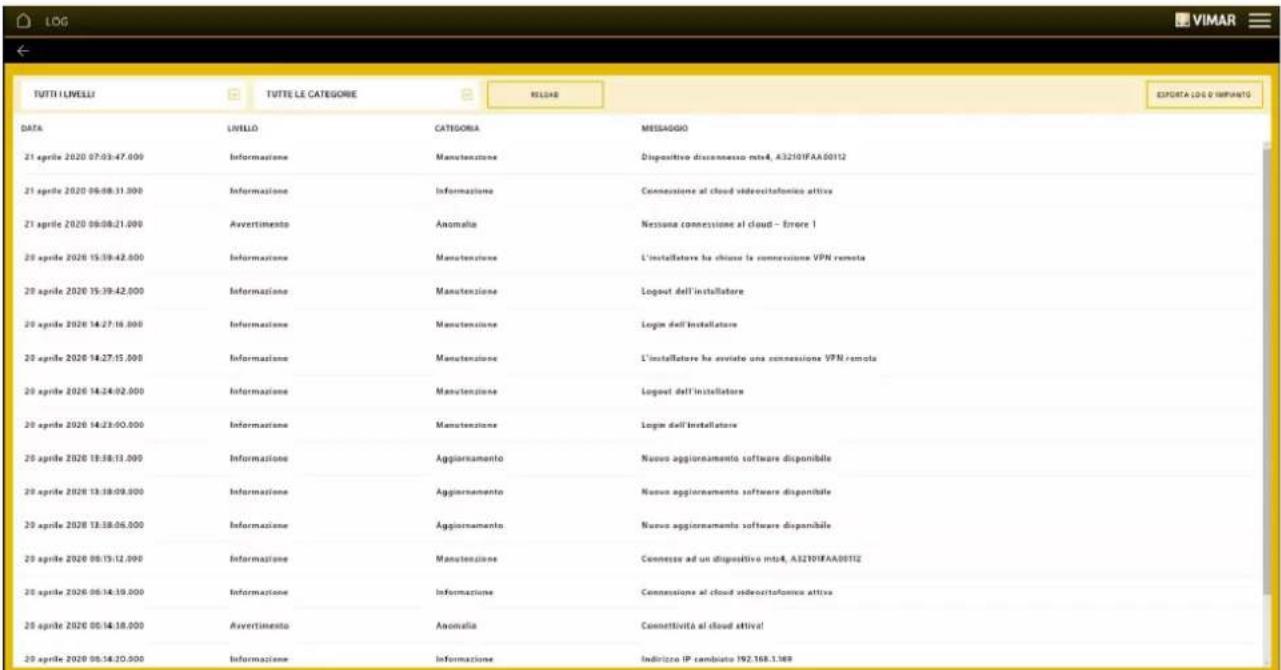Click the '20 aprile 2020 14:27:15.000' date
Screen dimensions: 1281x670
[x=83, y=359]
